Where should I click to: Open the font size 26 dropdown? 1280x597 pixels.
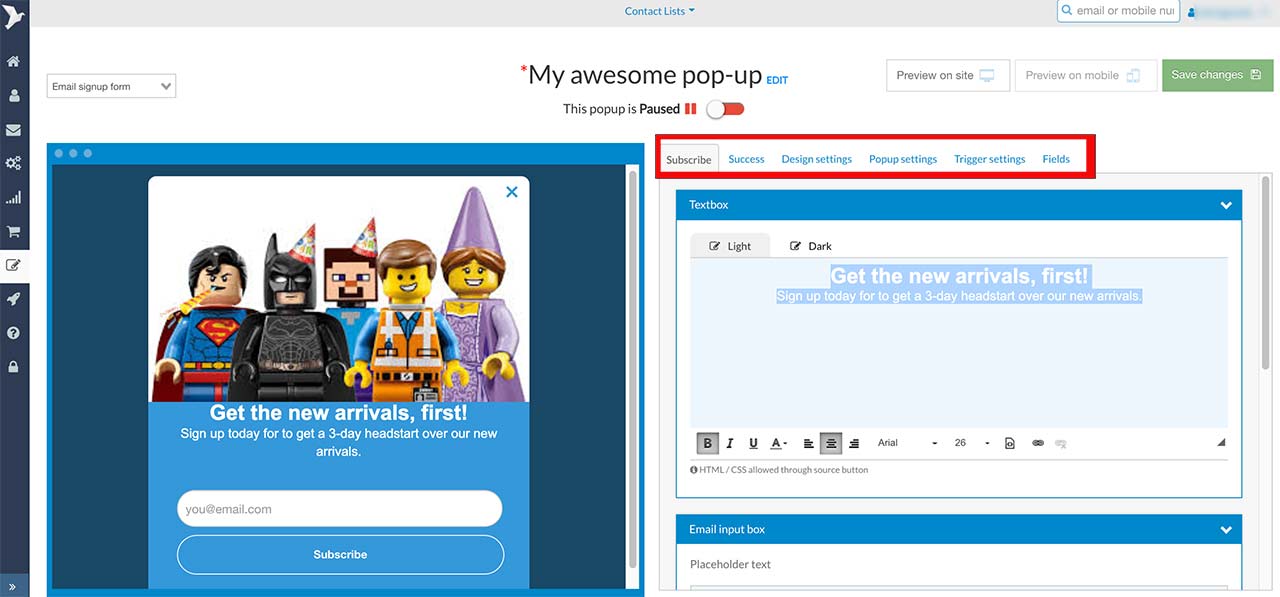pyautogui.click(x=971, y=443)
